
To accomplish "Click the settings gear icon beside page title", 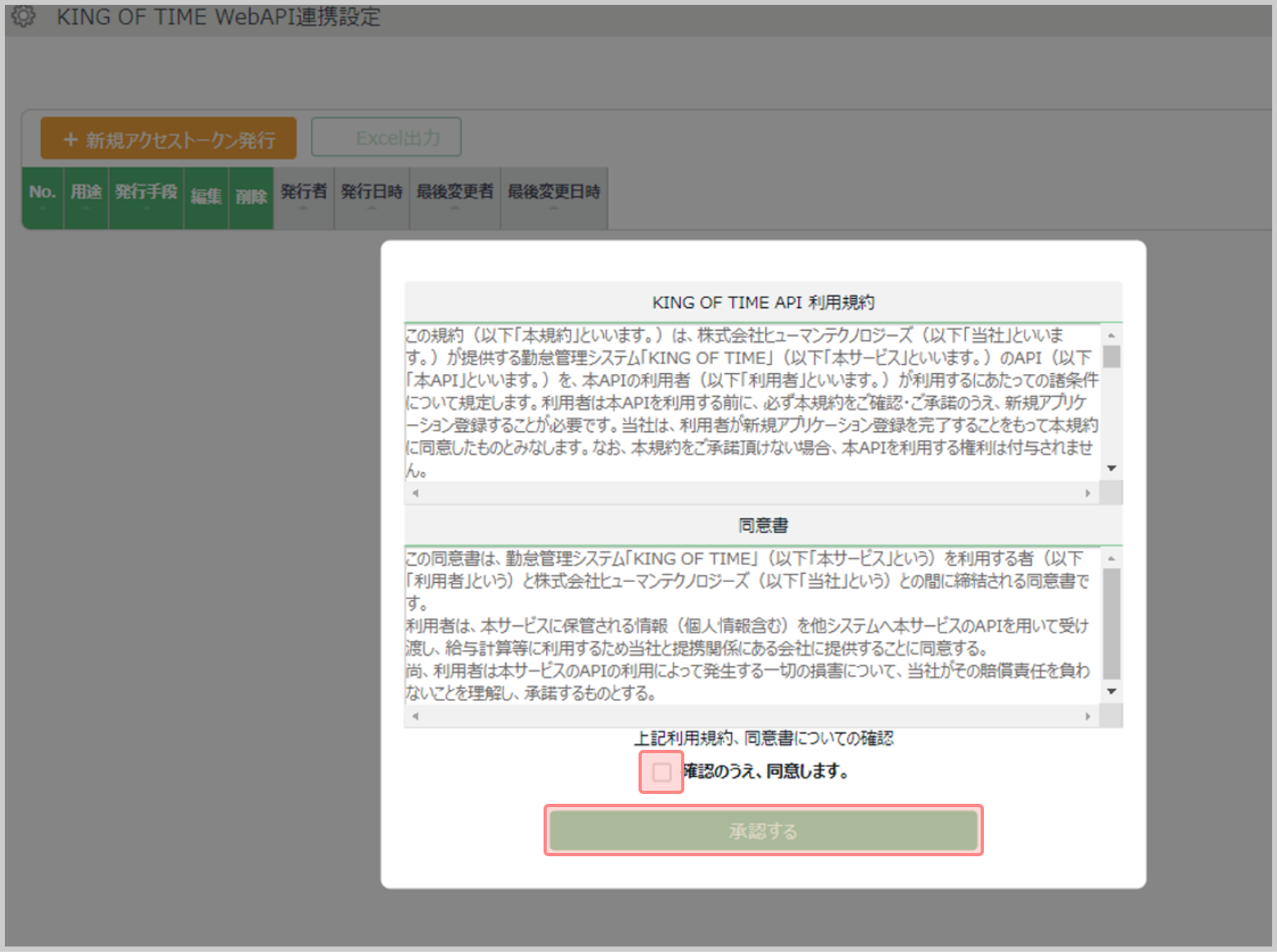I will click(23, 16).
